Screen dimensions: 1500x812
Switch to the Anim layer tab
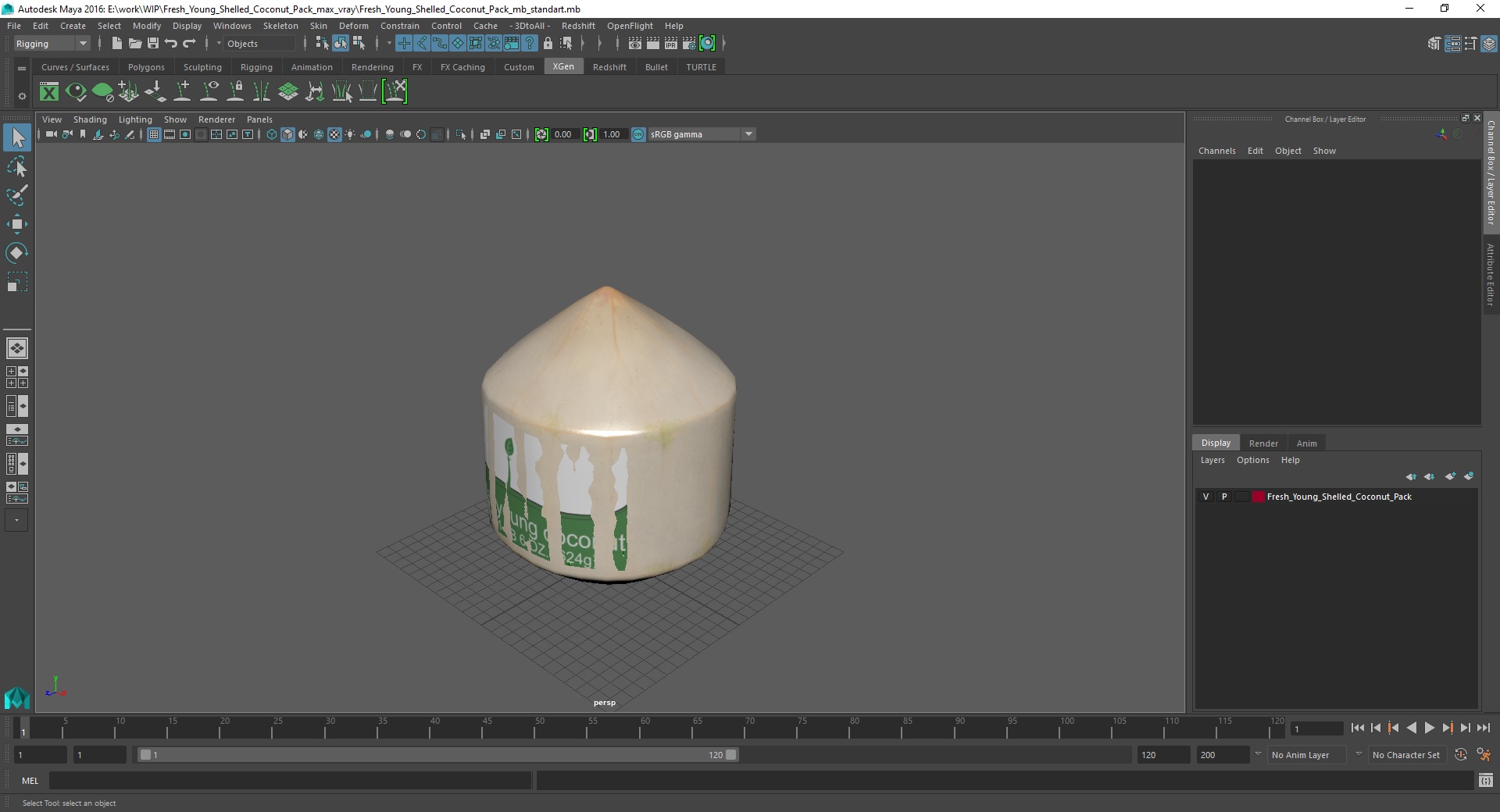coord(1306,443)
